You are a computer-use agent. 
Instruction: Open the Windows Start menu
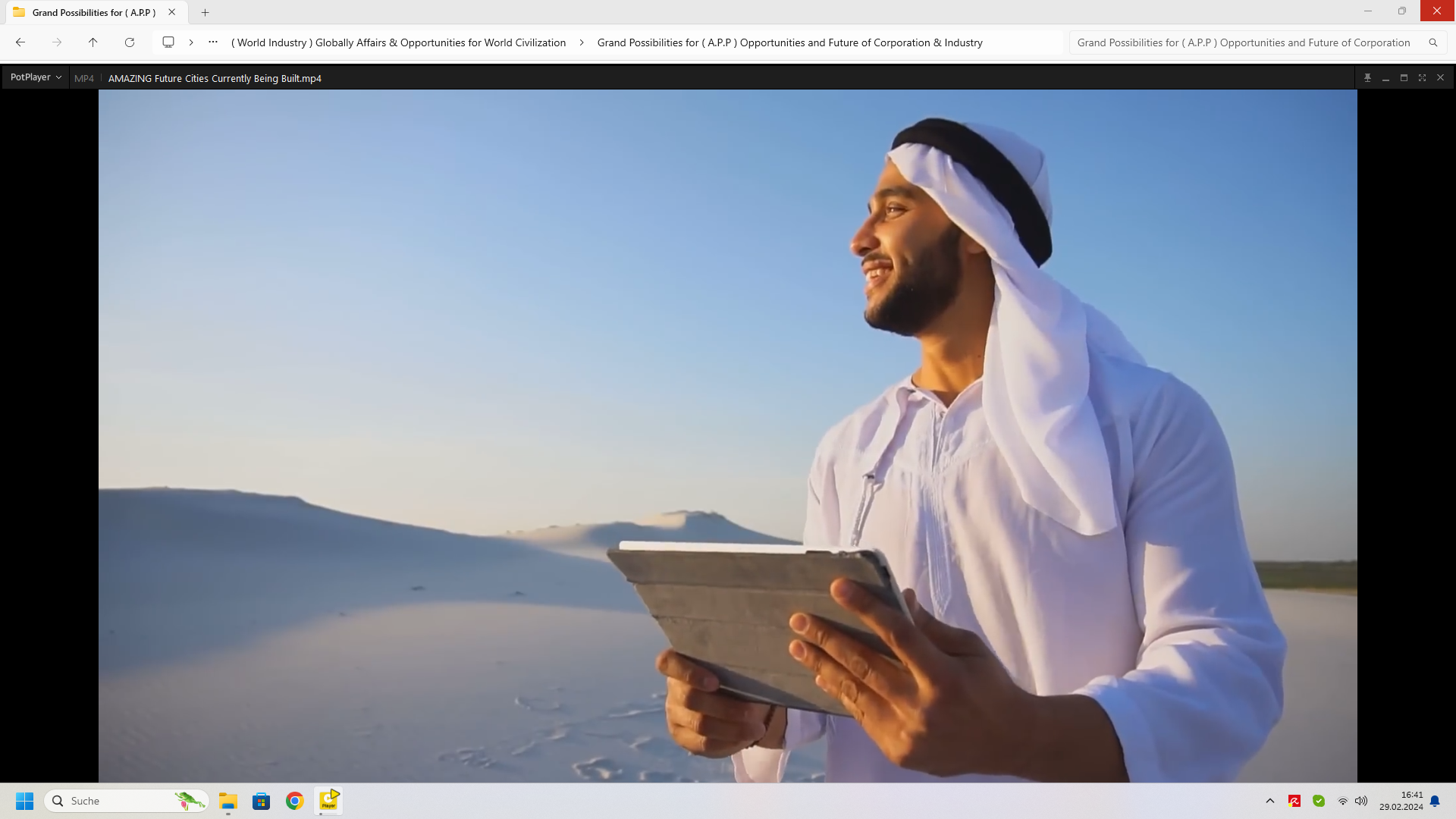(x=24, y=801)
